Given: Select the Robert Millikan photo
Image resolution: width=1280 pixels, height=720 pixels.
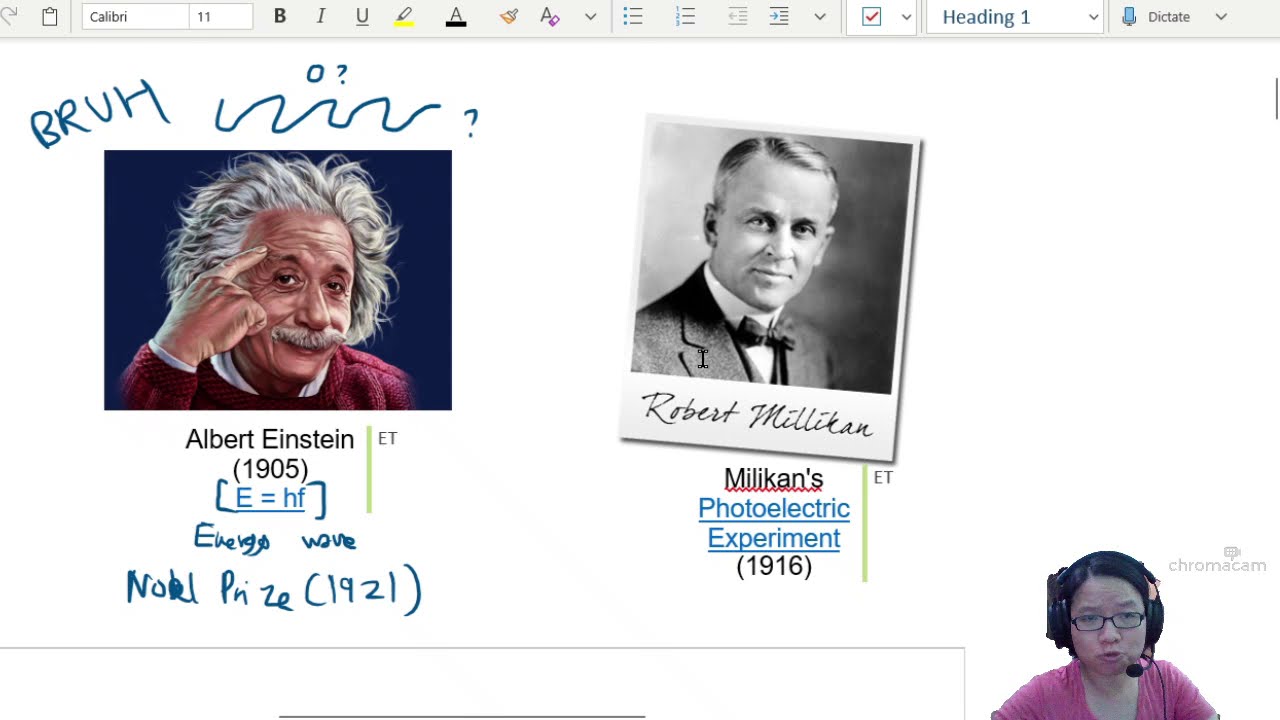Looking at the screenshot, I should pyautogui.click(x=770, y=288).
